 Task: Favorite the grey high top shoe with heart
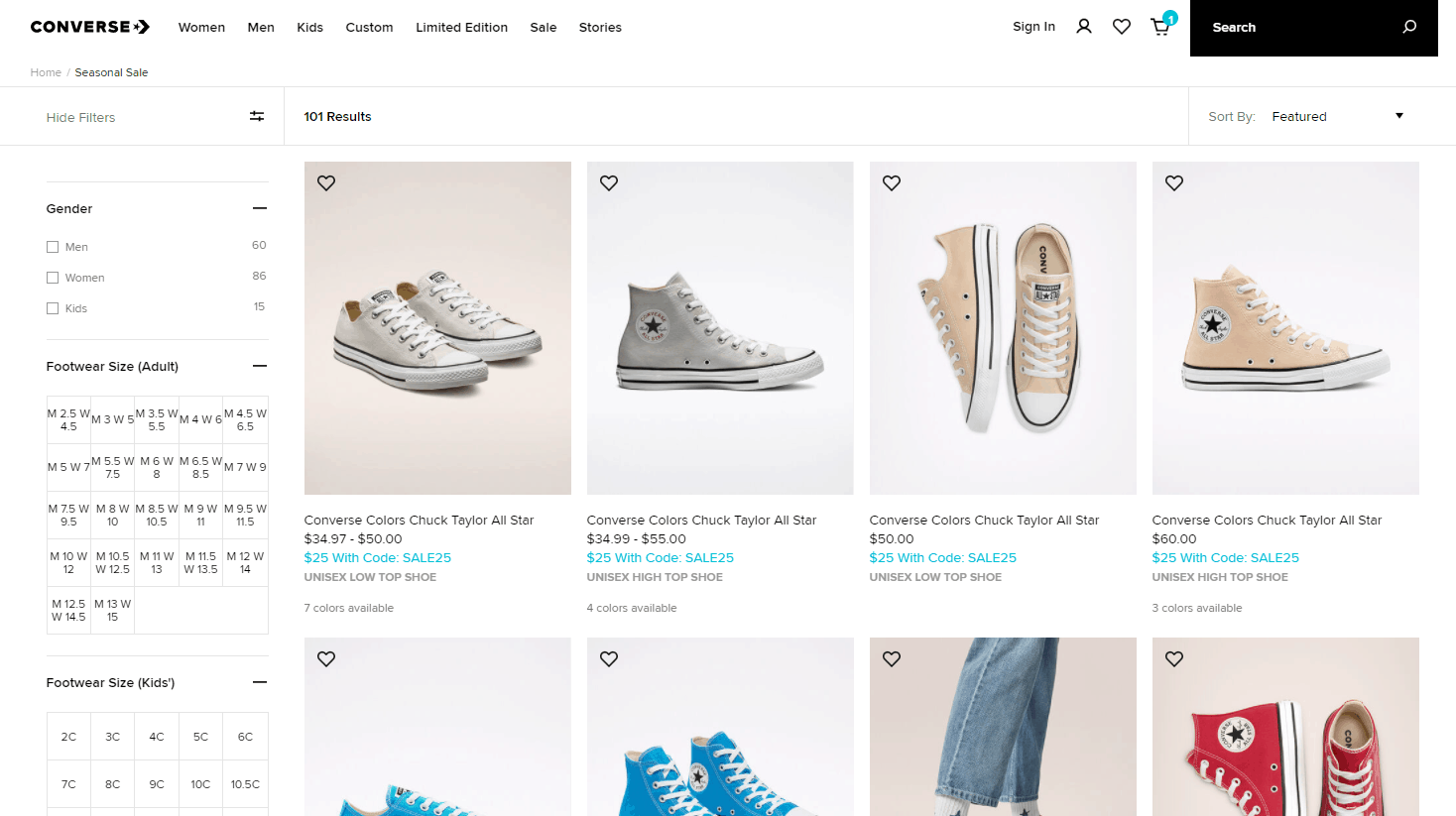point(609,182)
